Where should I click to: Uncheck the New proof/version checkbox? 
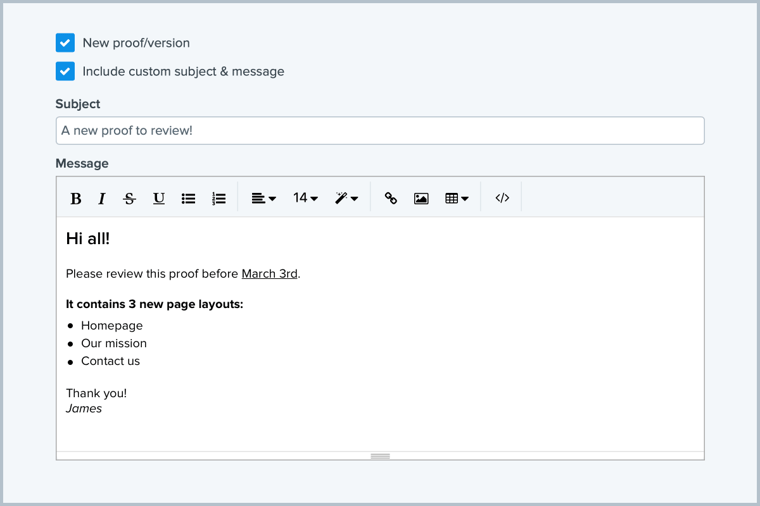(65, 43)
